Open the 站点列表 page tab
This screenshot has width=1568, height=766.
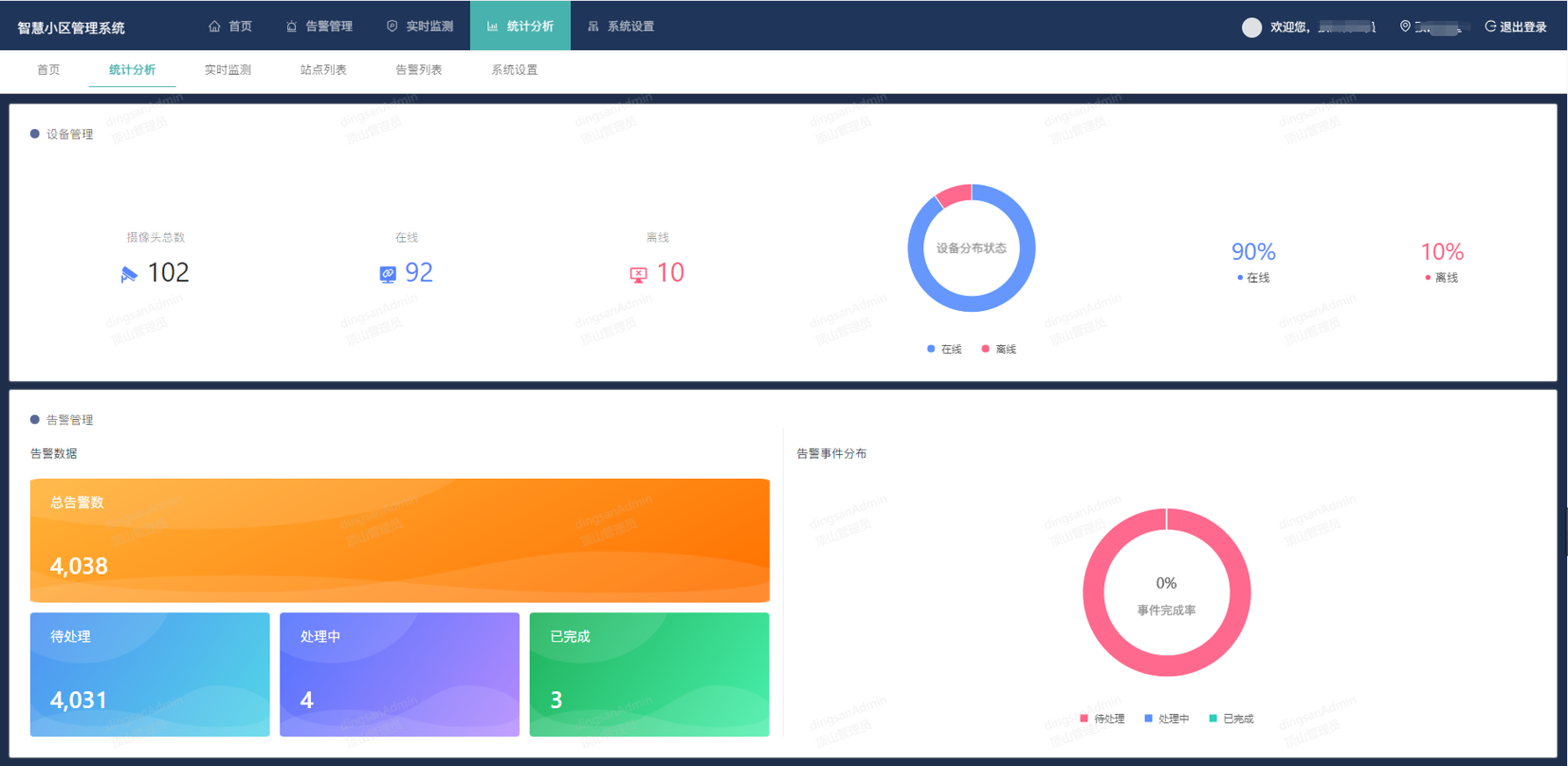(x=323, y=70)
